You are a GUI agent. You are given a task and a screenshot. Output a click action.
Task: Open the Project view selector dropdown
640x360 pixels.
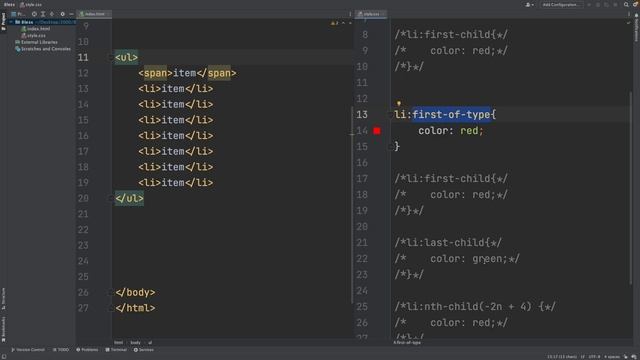tap(19, 14)
